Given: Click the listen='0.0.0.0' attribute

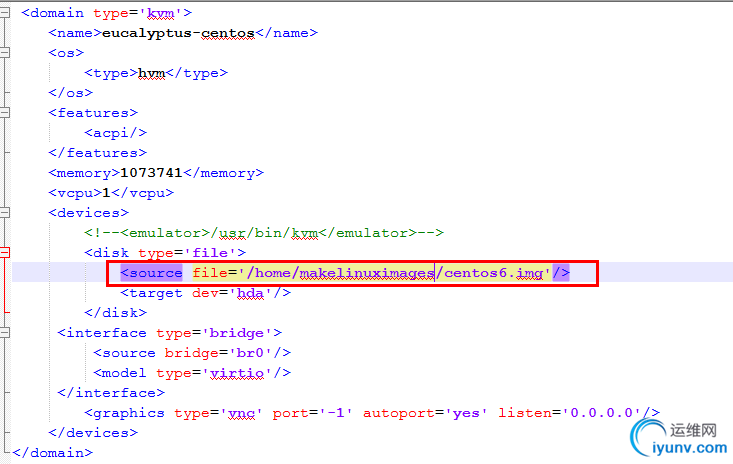Looking at the screenshot, I should 569,413.
